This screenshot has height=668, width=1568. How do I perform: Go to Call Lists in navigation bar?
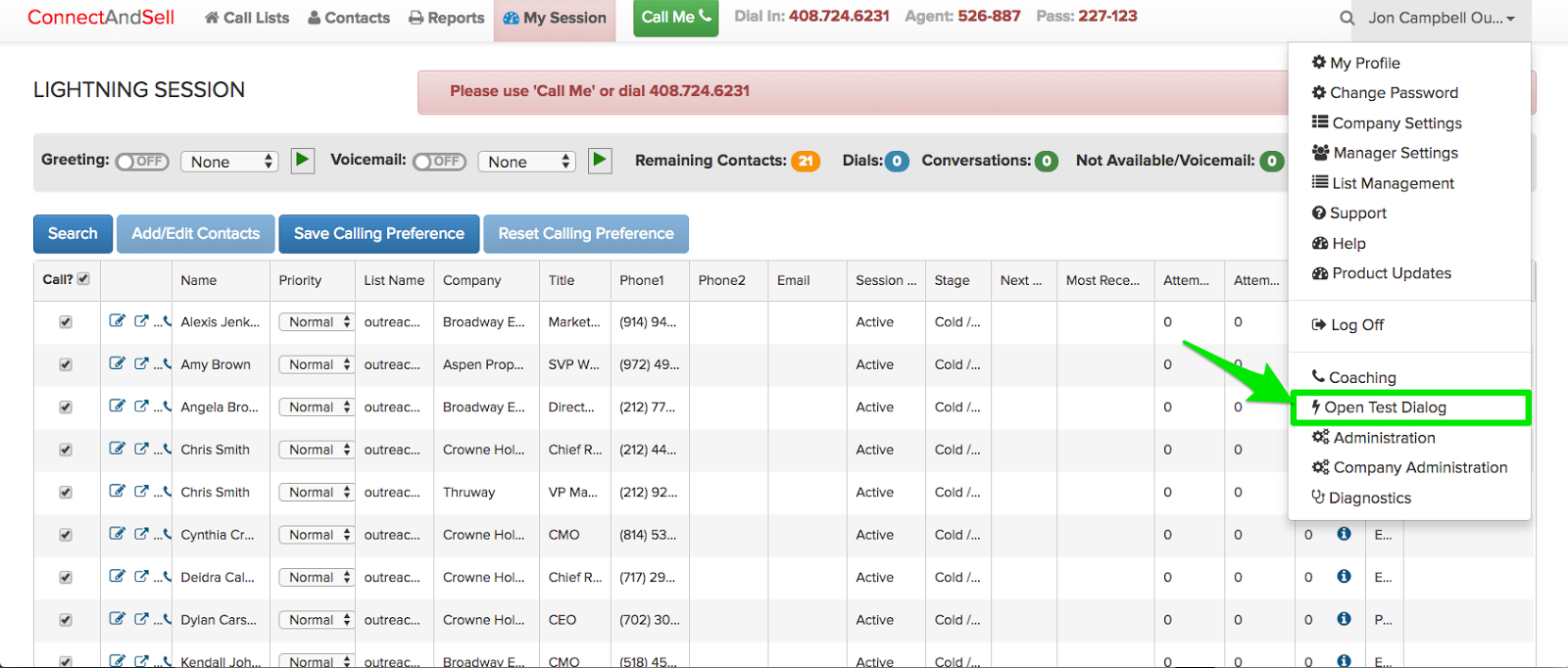pos(247,18)
